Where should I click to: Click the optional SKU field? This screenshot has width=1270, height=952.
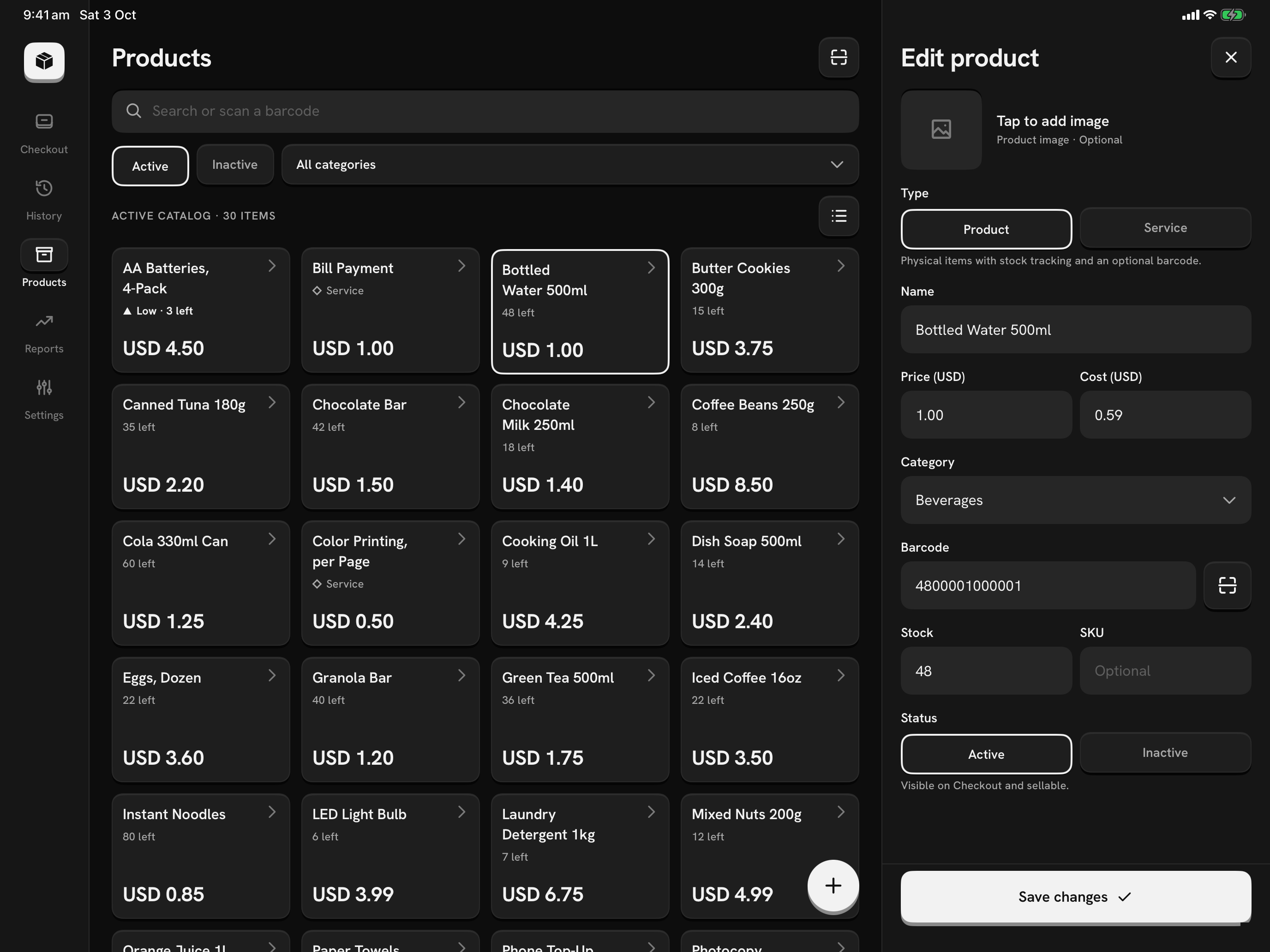point(1166,671)
